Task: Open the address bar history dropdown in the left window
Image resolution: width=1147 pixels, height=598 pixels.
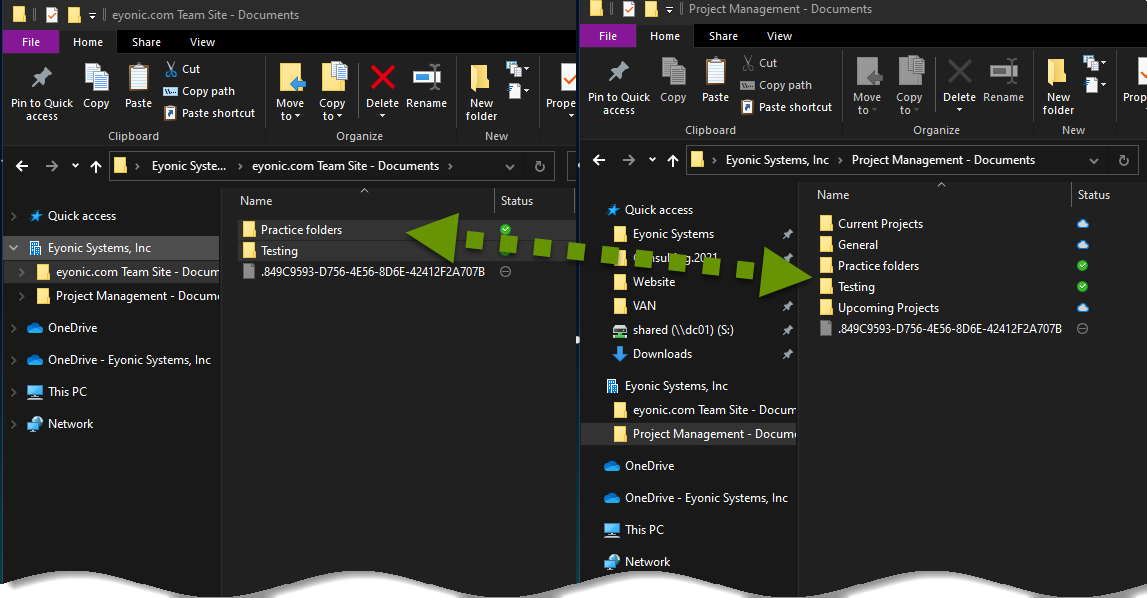Action: click(509, 166)
